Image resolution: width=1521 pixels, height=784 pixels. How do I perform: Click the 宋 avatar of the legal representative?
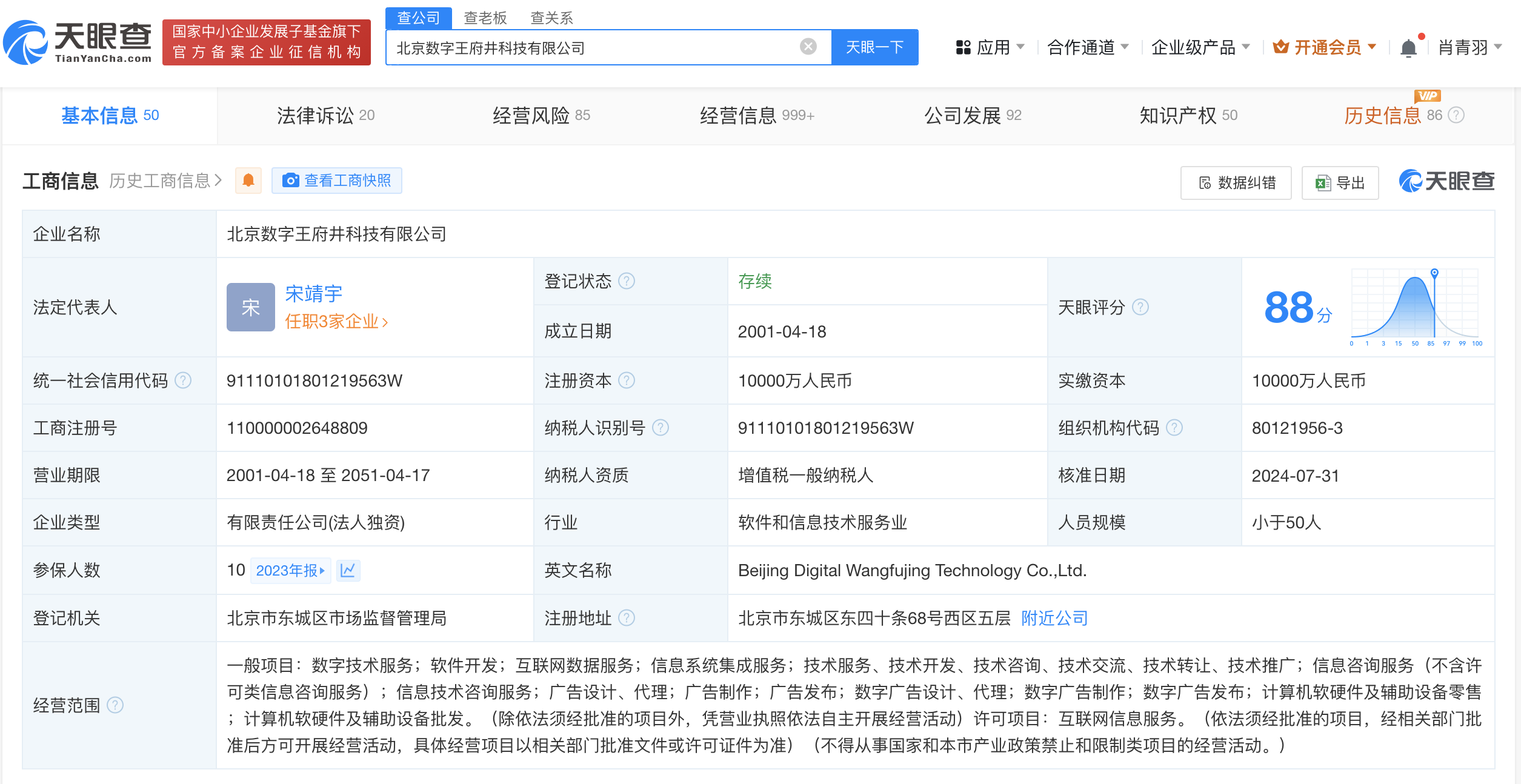(250, 307)
